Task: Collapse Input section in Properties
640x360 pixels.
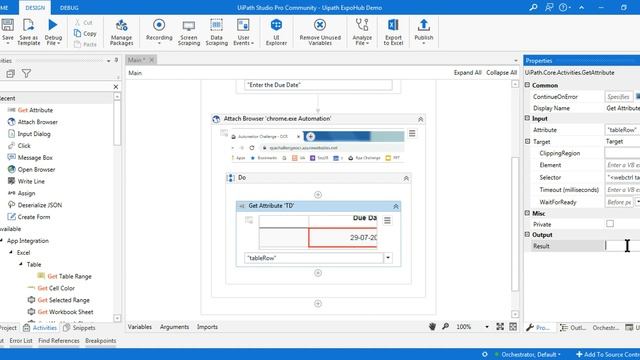Action: pos(527,118)
